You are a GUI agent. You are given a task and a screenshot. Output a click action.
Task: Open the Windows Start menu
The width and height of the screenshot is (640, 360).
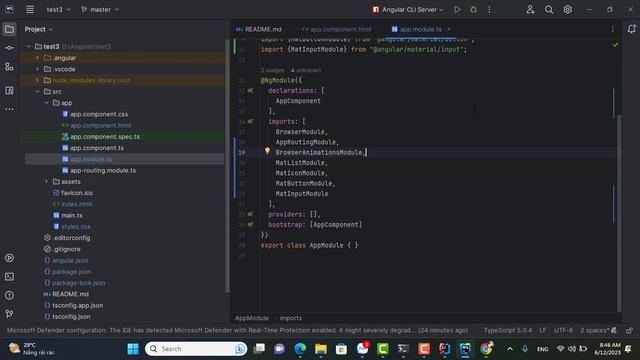133,349
